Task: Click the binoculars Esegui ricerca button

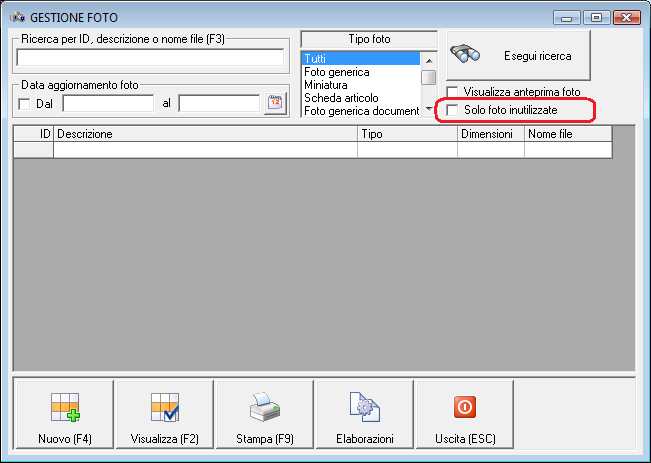Action: point(518,55)
